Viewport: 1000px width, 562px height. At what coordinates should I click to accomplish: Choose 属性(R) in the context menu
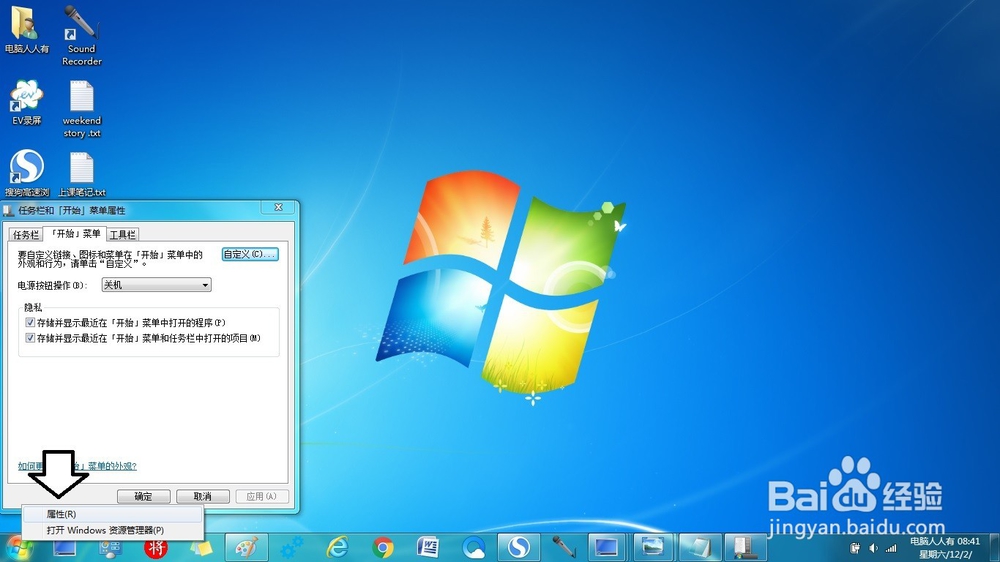pyautogui.click(x=113, y=514)
